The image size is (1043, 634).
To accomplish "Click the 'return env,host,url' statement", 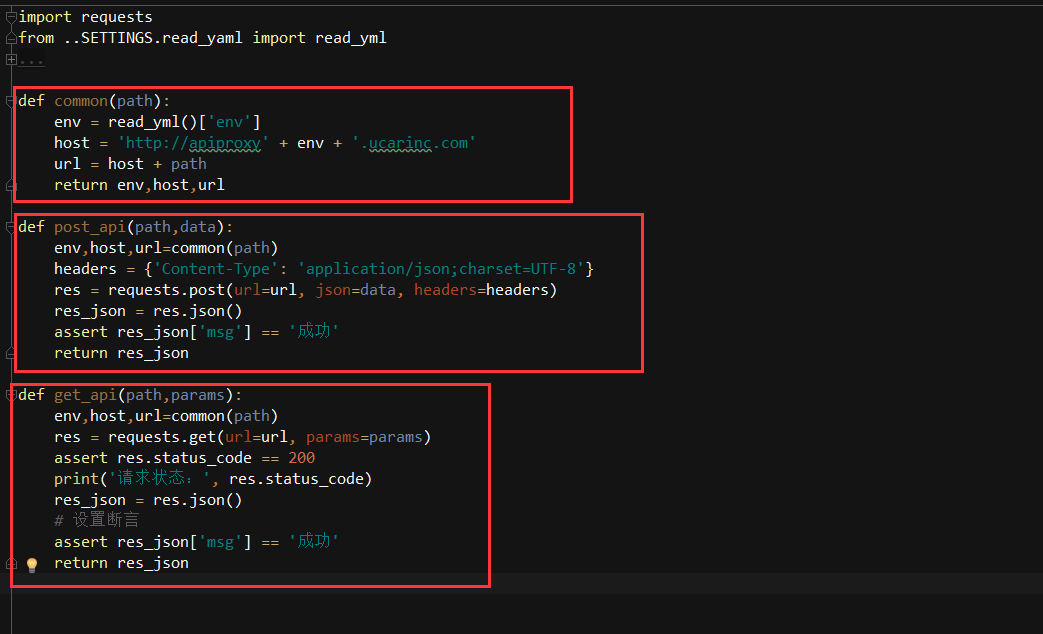I will [139, 185].
